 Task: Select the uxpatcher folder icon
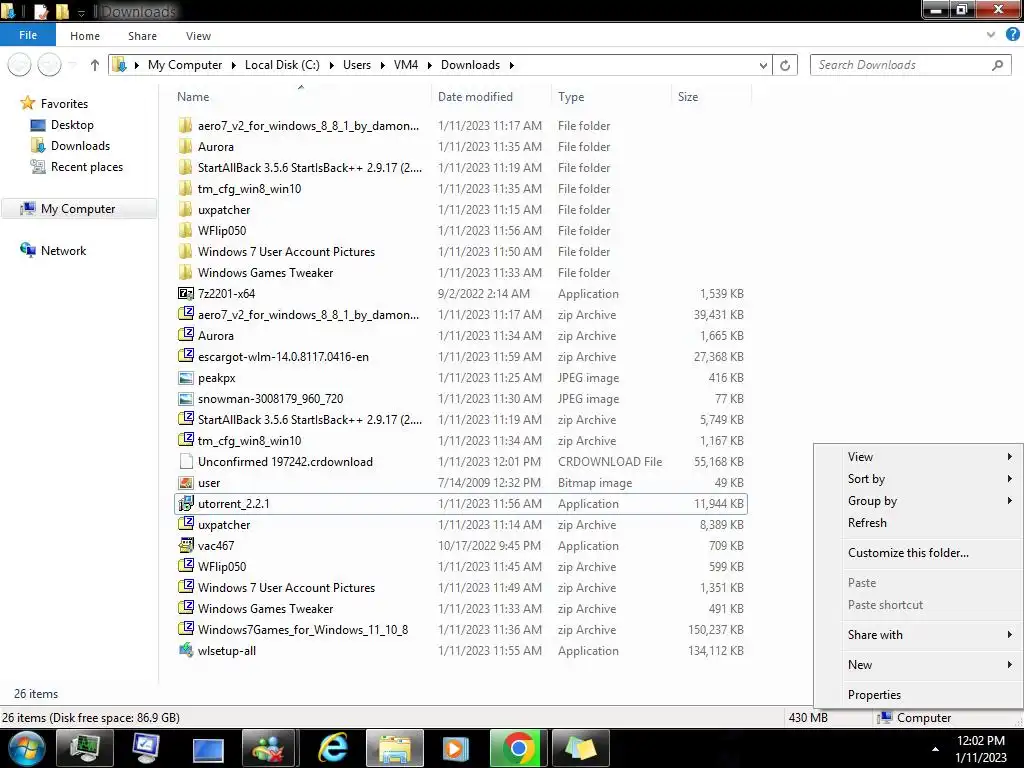coord(186,210)
